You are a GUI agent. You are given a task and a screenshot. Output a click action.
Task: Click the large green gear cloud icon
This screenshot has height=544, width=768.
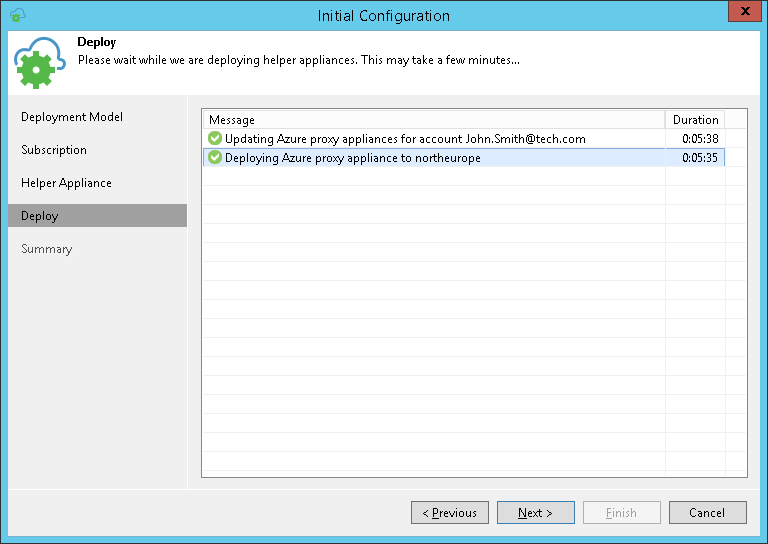(40, 62)
